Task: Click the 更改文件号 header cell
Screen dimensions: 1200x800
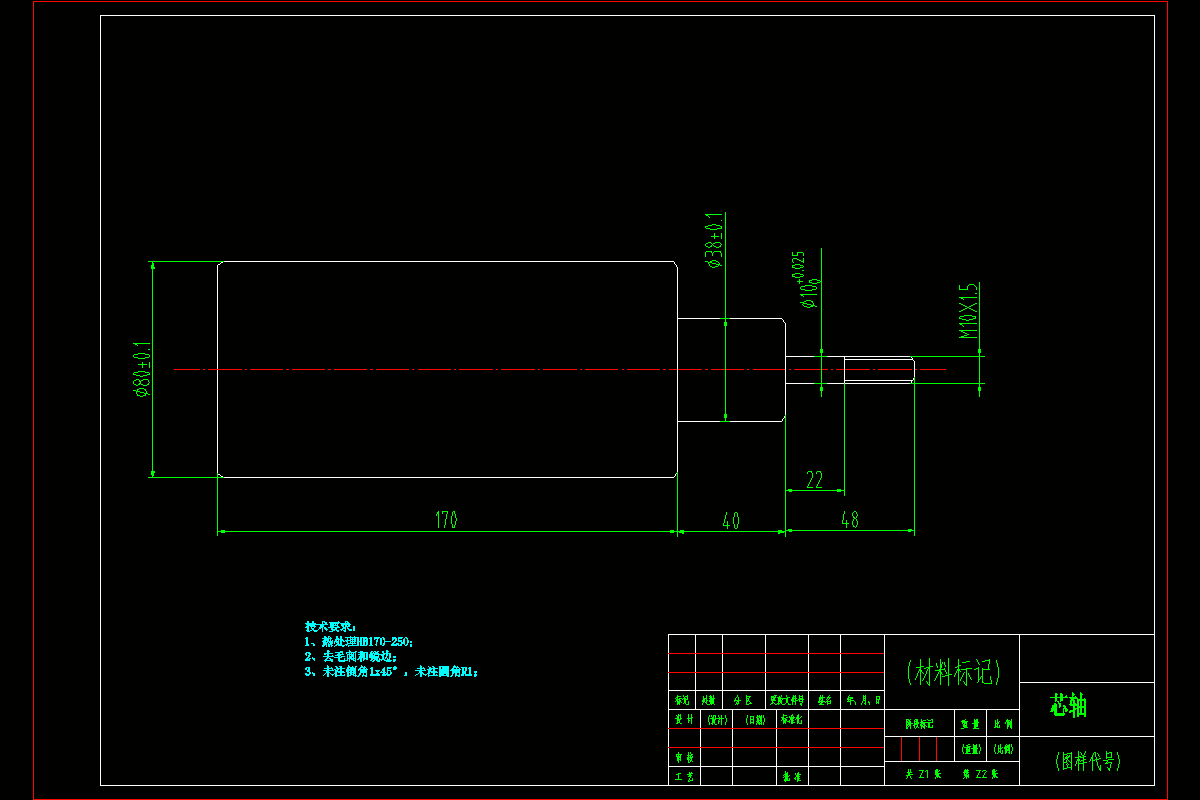Action: click(787, 701)
